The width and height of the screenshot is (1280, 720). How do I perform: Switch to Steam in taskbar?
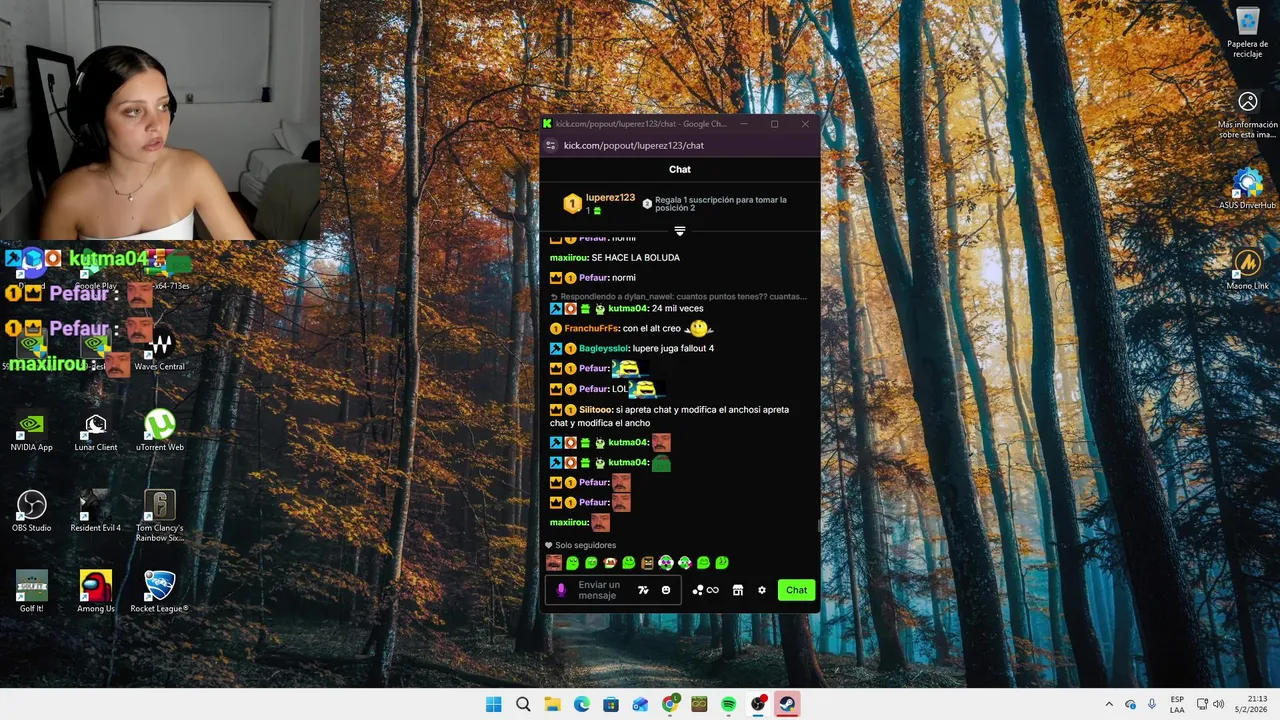(788, 704)
